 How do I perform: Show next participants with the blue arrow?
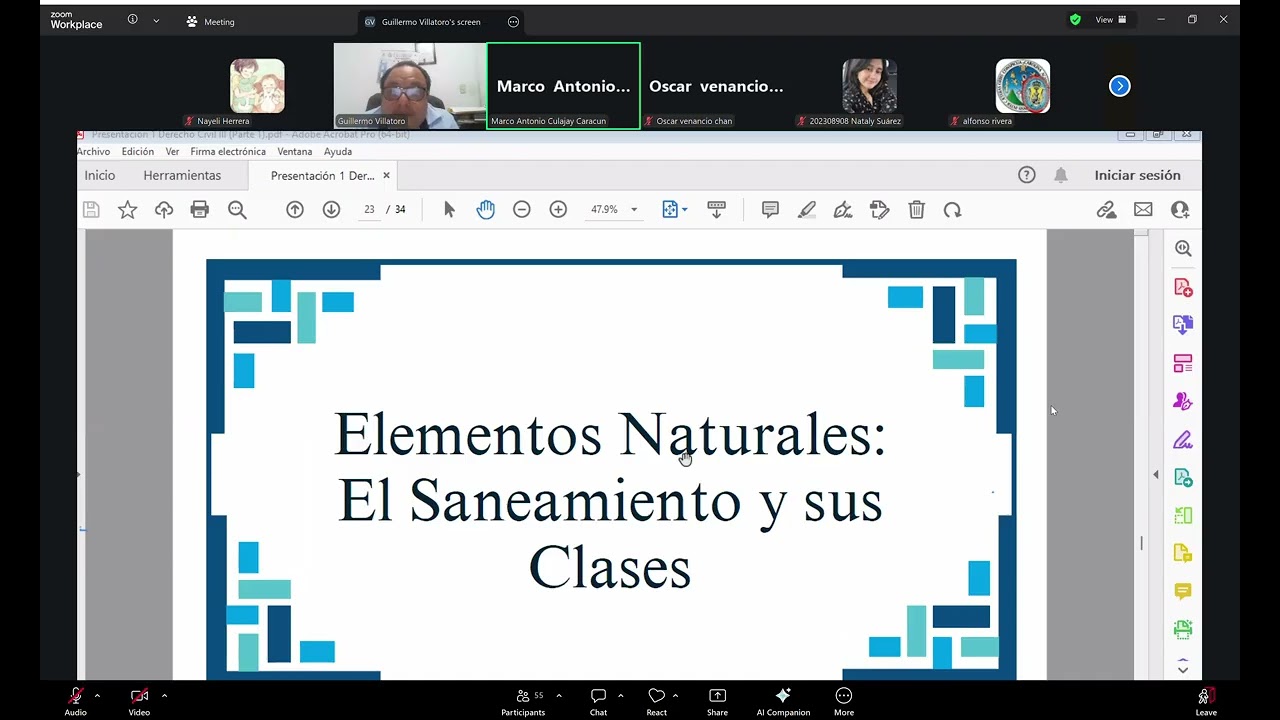pos(1119,86)
